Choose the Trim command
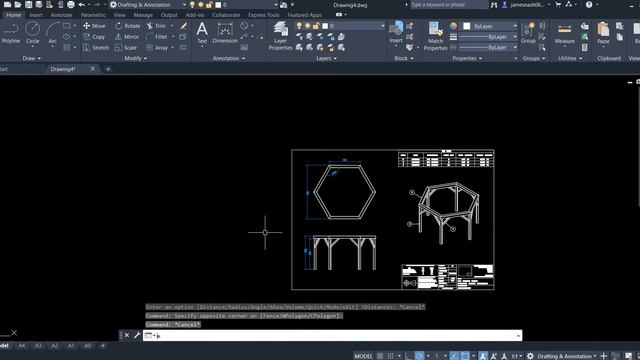Image resolution: width=640 pixels, height=360 pixels. point(156,26)
